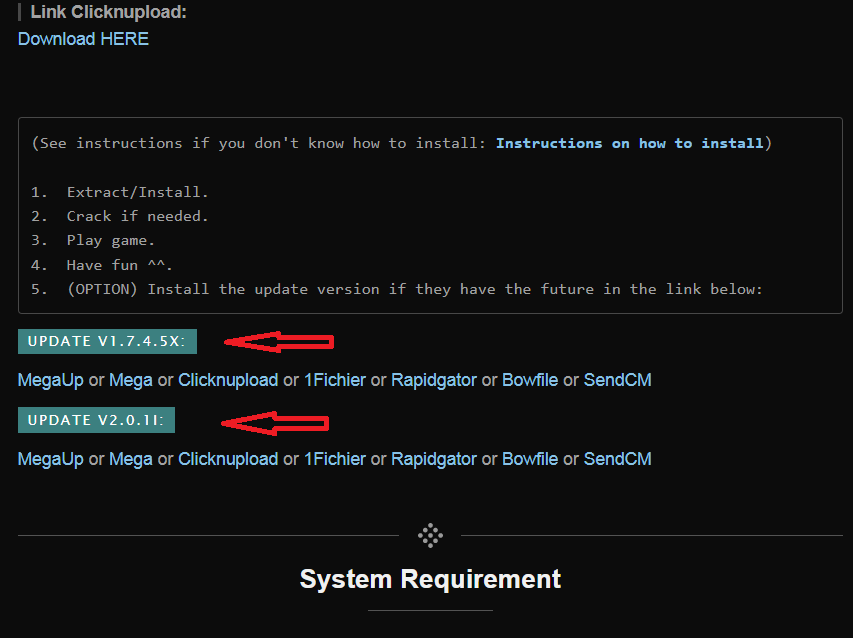The width and height of the screenshot is (853, 638).
Task: Open Rapidgator link under Update V2.0.1I
Action: pos(434,459)
